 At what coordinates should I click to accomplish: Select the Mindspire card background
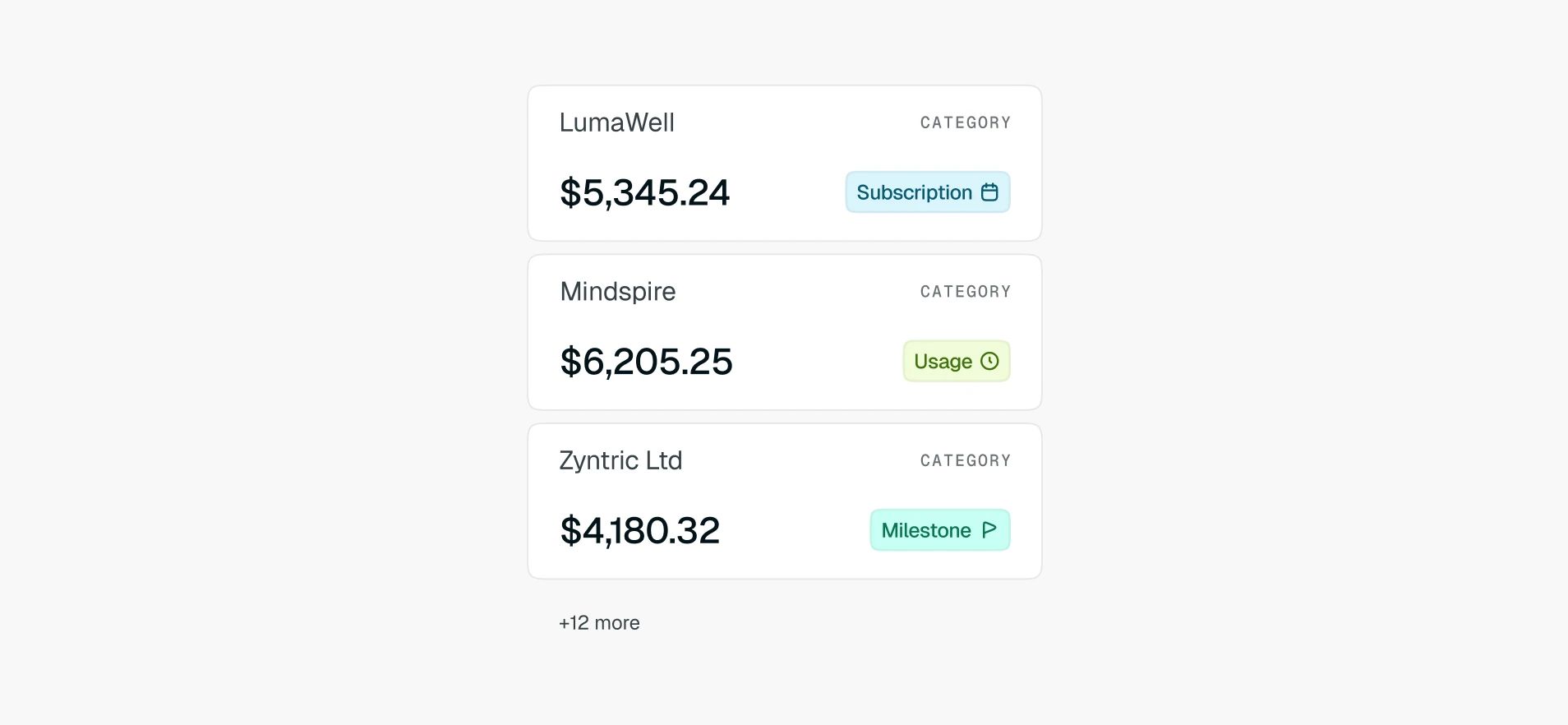[785, 332]
